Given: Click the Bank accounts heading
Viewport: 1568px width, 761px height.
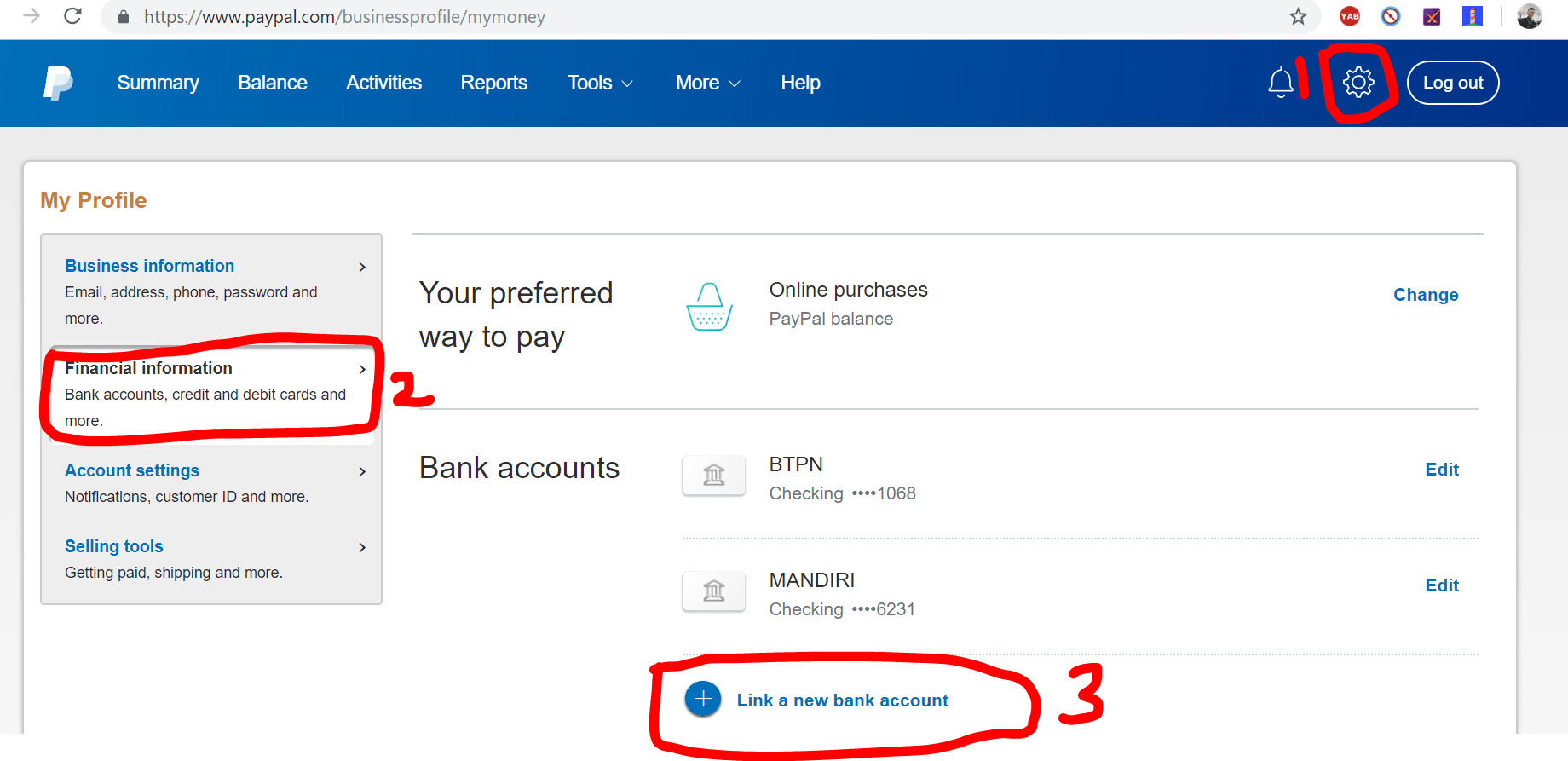Looking at the screenshot, I should (519, 468).
